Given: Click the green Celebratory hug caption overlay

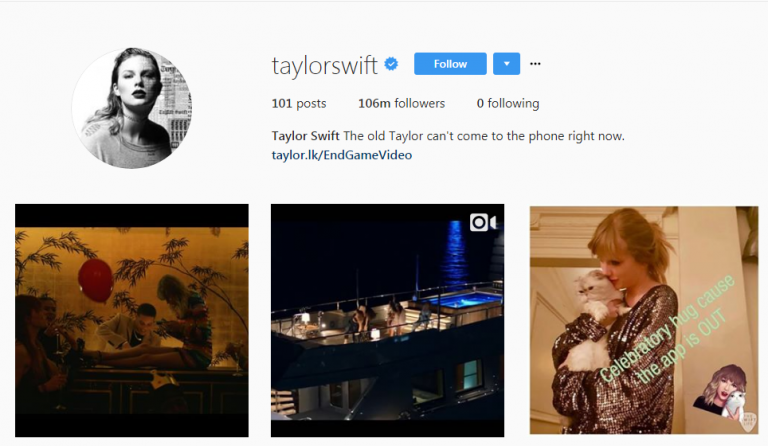Looking at the screenshot, I should coord(669,331).
